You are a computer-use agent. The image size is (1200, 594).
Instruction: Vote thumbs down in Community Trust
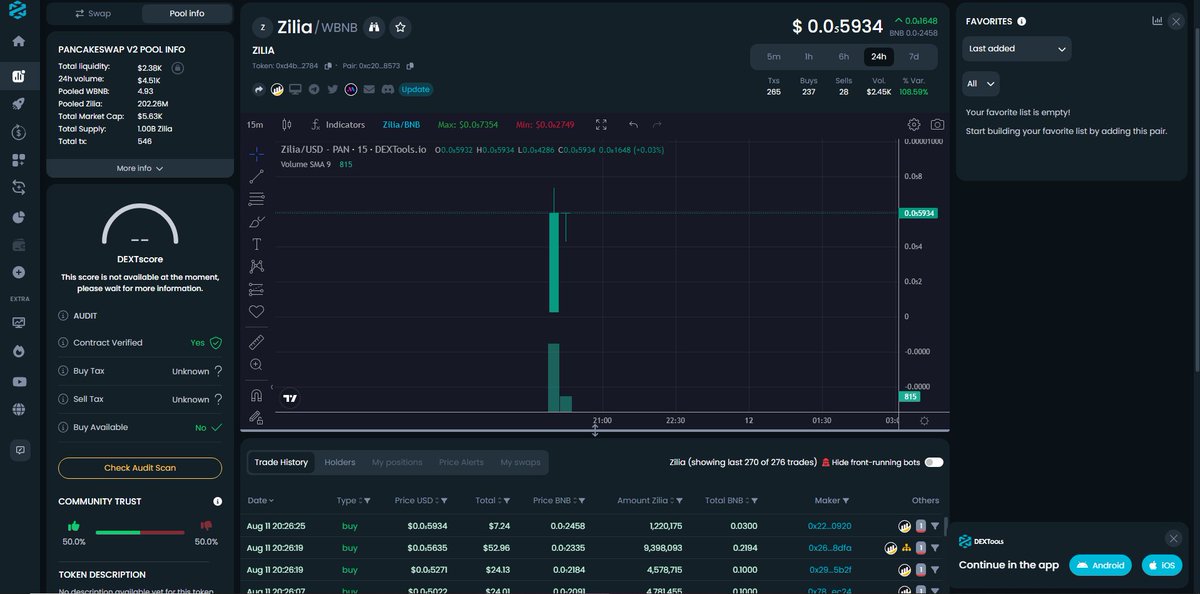206,526
